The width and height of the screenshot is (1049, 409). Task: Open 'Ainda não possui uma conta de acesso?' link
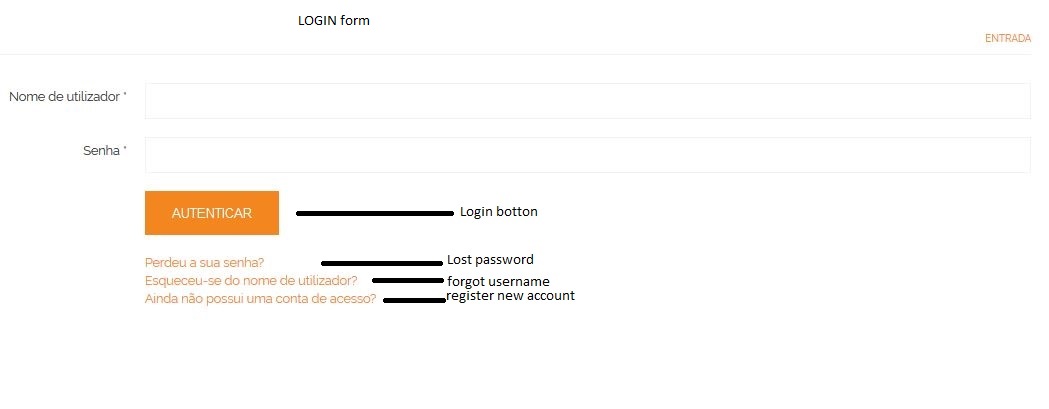[260, 299]
